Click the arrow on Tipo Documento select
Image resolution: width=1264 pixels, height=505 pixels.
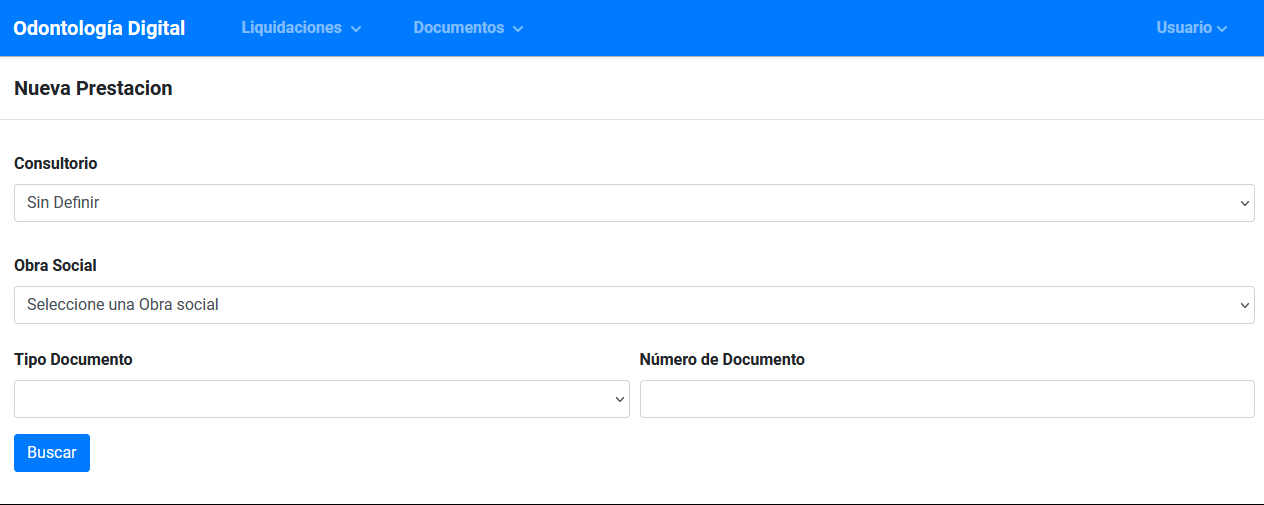pos(619,399)
